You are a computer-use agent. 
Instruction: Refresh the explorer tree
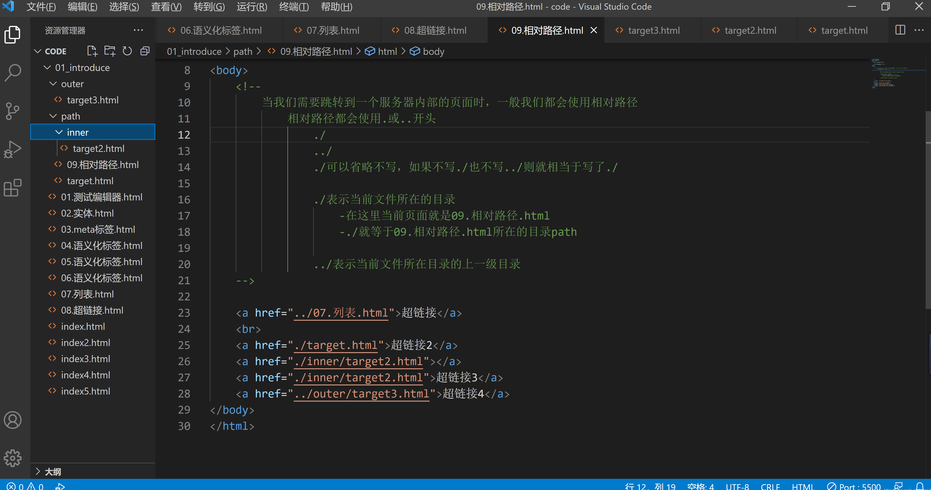coord(127,51)
